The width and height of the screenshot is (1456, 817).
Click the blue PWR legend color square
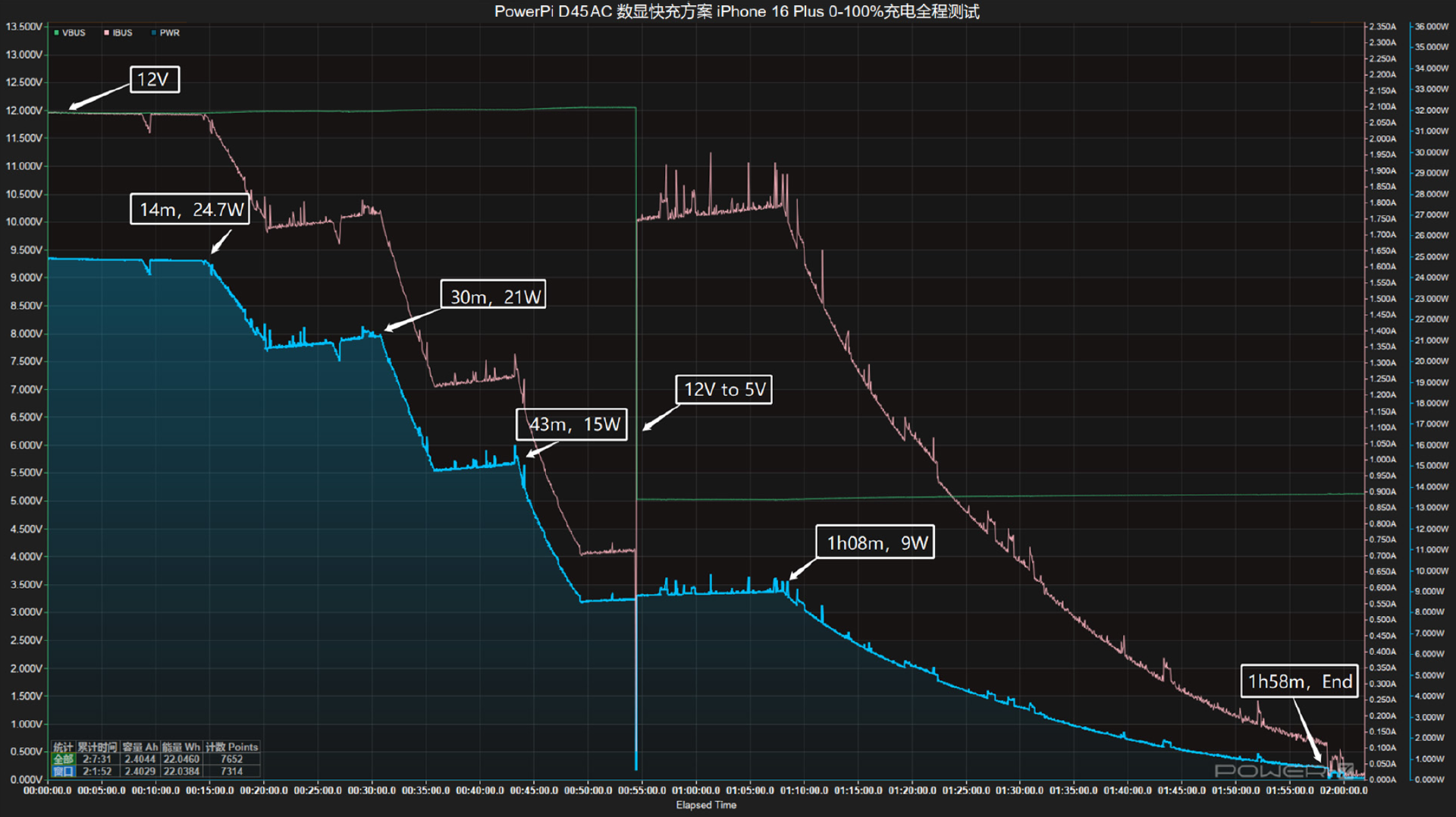click(x=154, y=33)
